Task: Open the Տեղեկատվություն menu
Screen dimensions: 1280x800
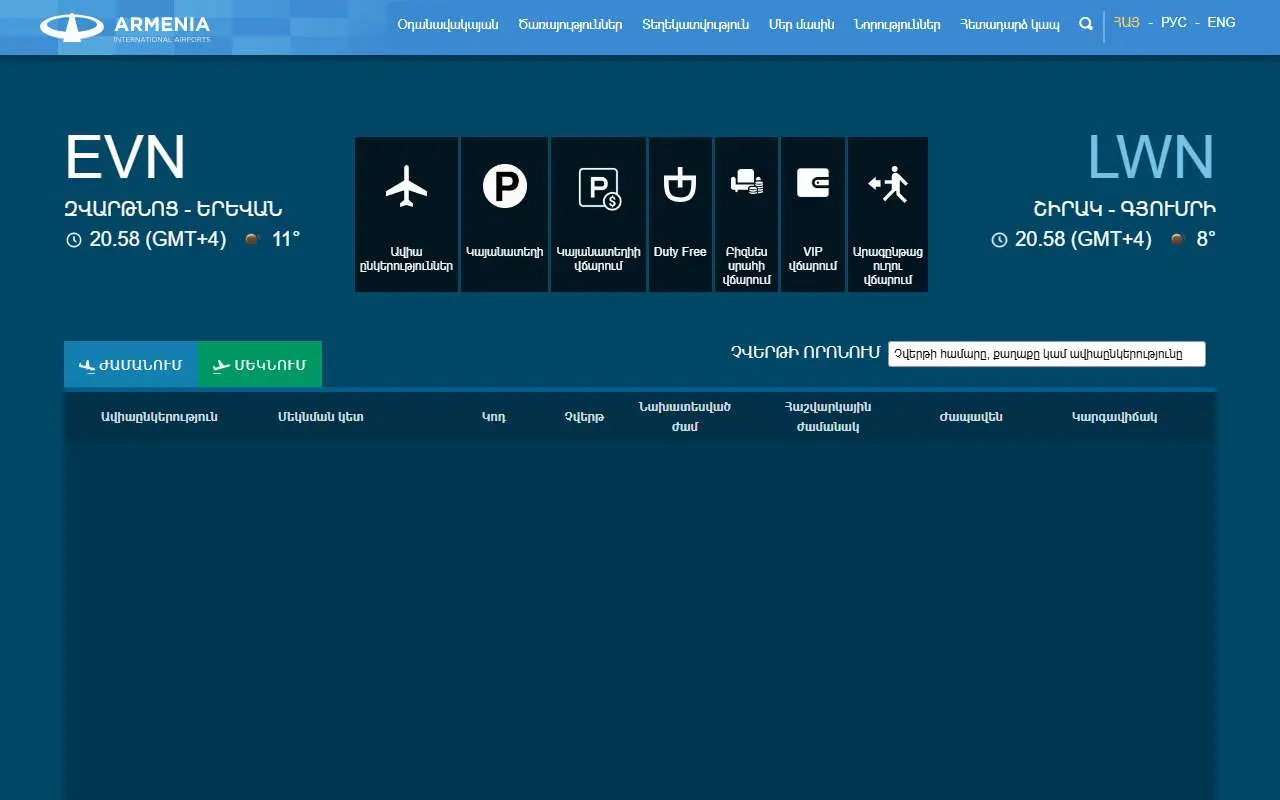Action: (695, 25)
